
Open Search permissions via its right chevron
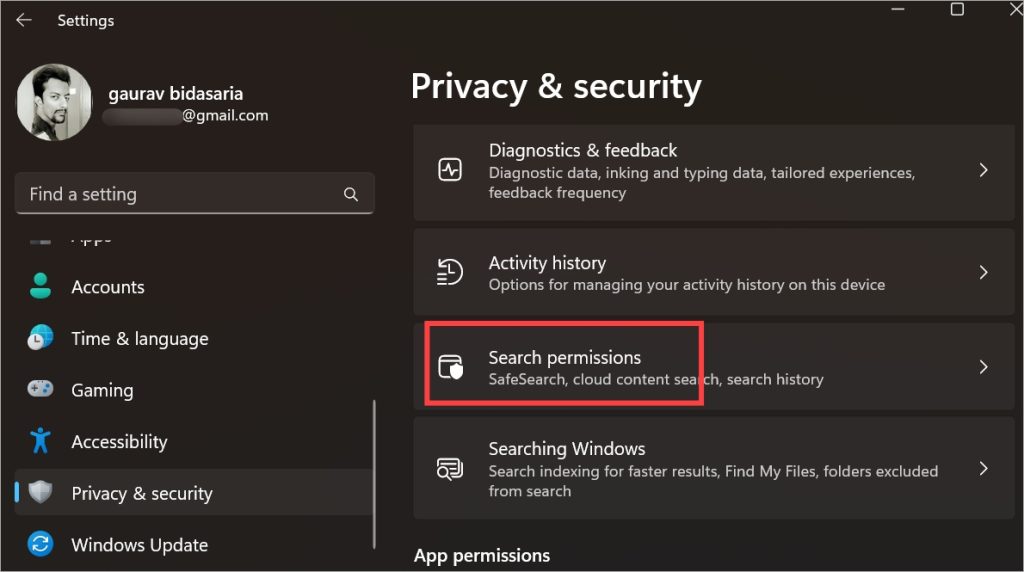[984, 367]
